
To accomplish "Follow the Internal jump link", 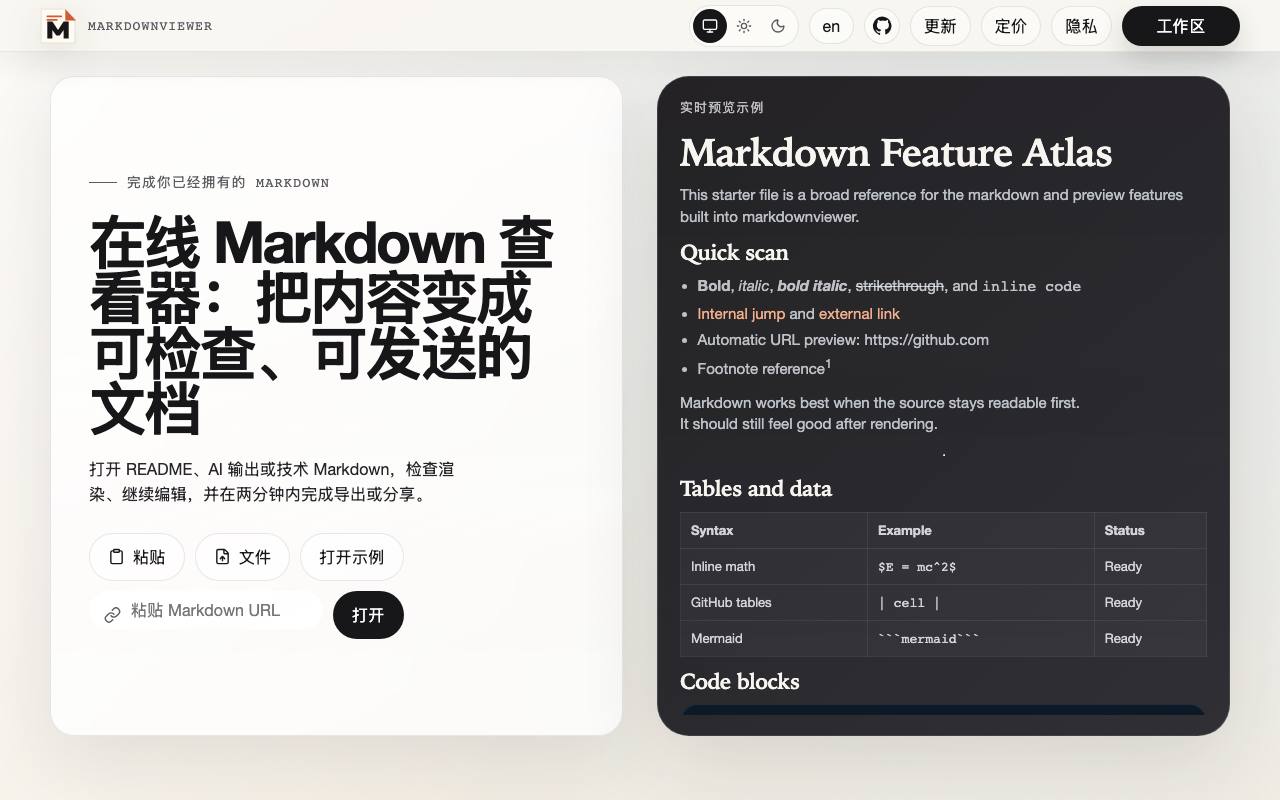I will pyautogui.click(x=741, y=314).
